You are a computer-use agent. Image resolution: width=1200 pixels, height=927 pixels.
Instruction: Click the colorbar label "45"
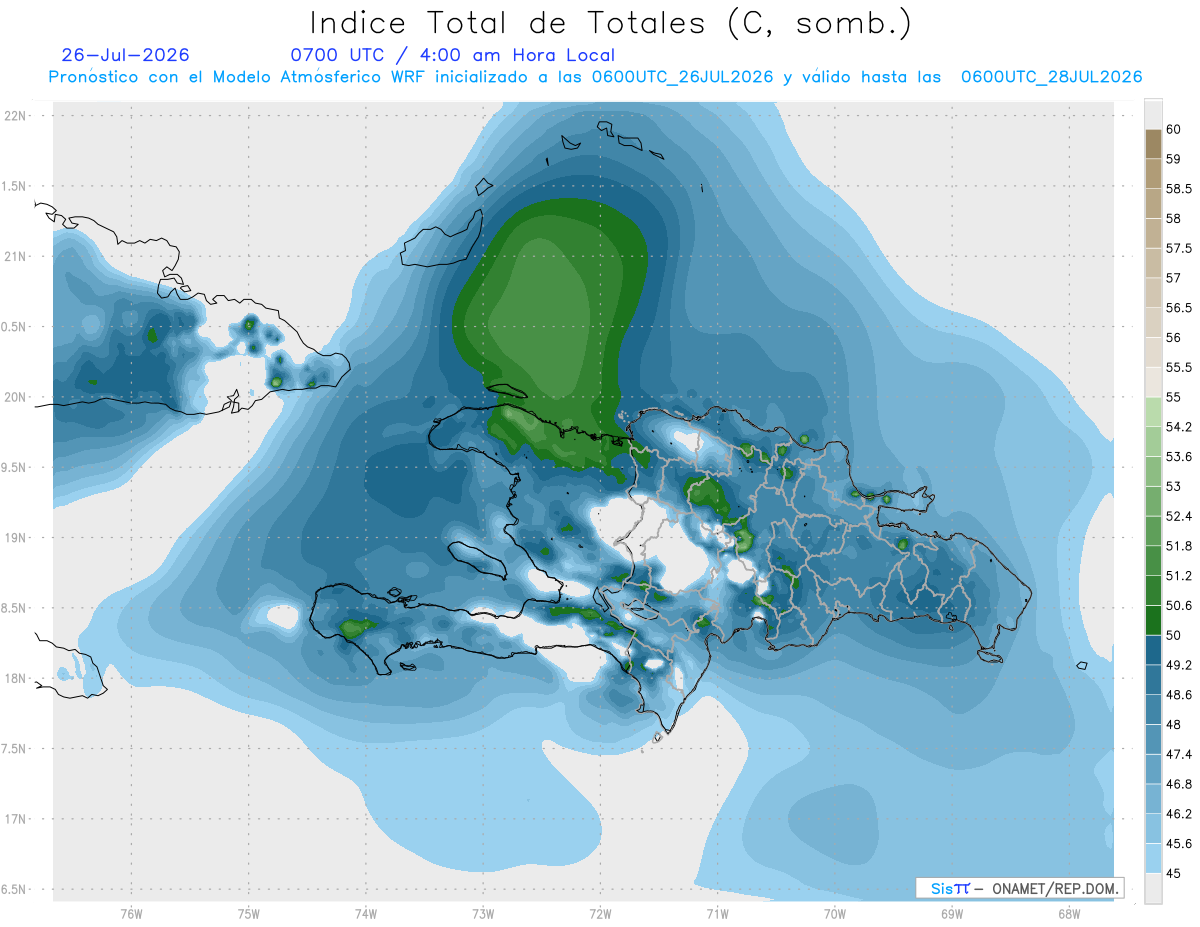coord(1174,873)
